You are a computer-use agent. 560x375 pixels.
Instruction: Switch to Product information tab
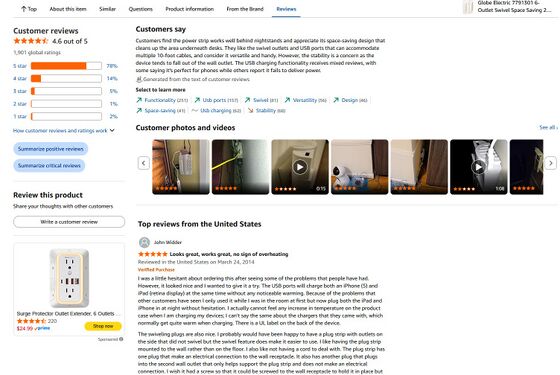coord(189,9)
